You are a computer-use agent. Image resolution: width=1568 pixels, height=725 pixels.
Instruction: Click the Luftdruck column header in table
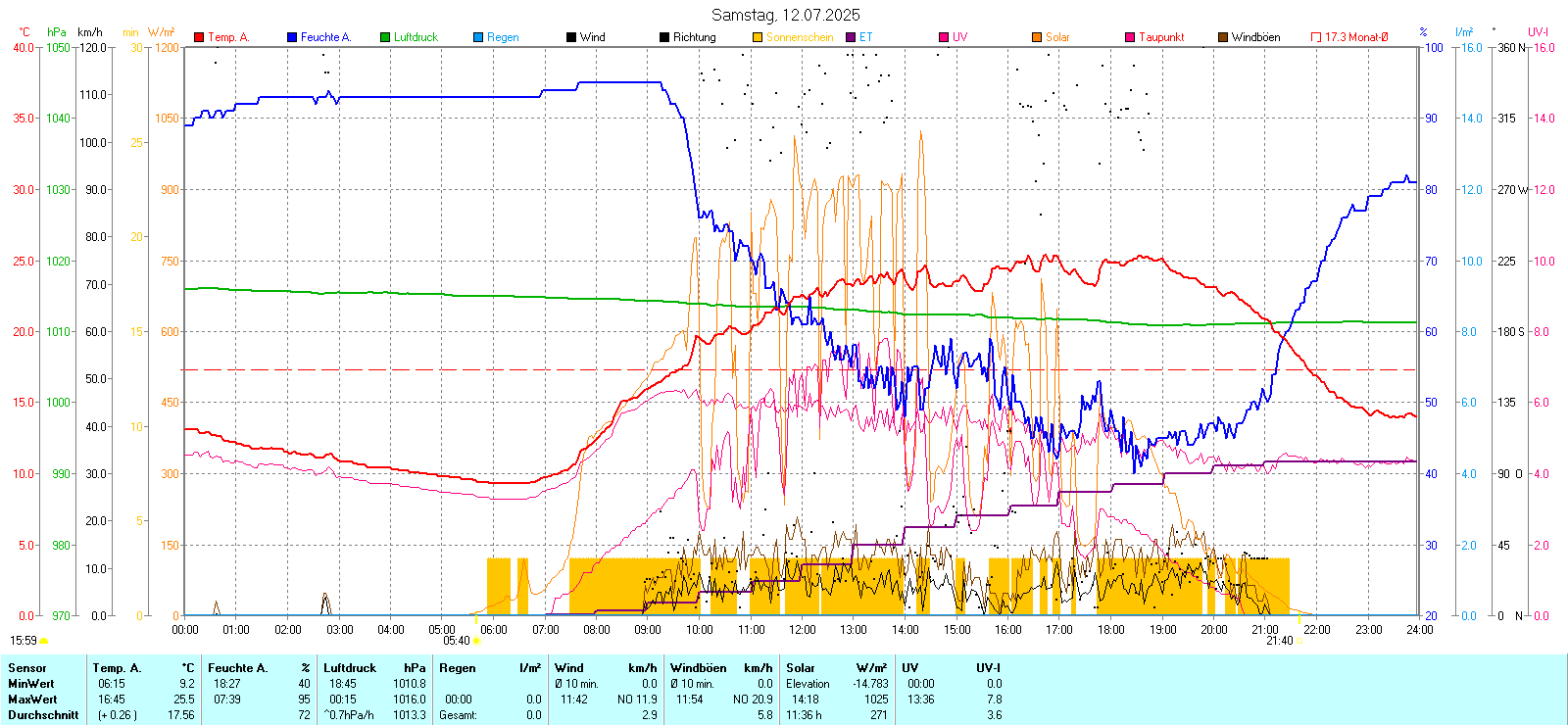350,668
